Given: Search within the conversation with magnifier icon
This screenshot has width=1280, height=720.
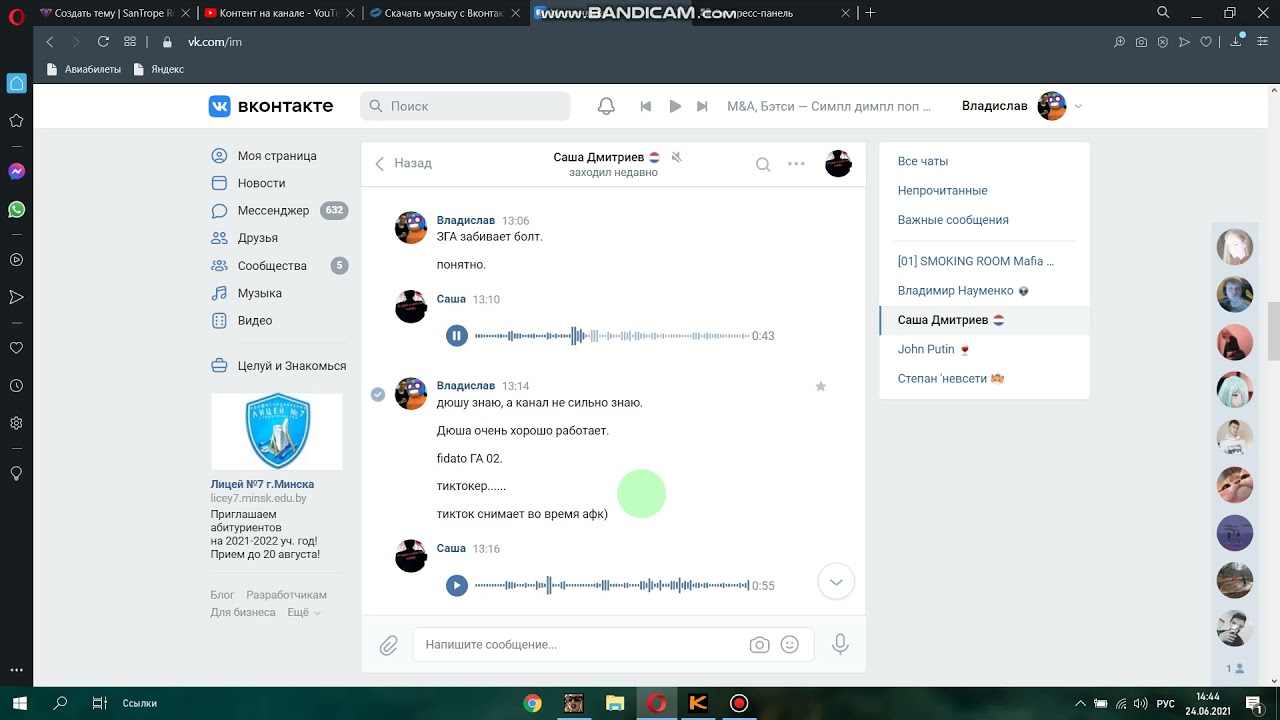Looking at the screenshot, I should [763, 164].
